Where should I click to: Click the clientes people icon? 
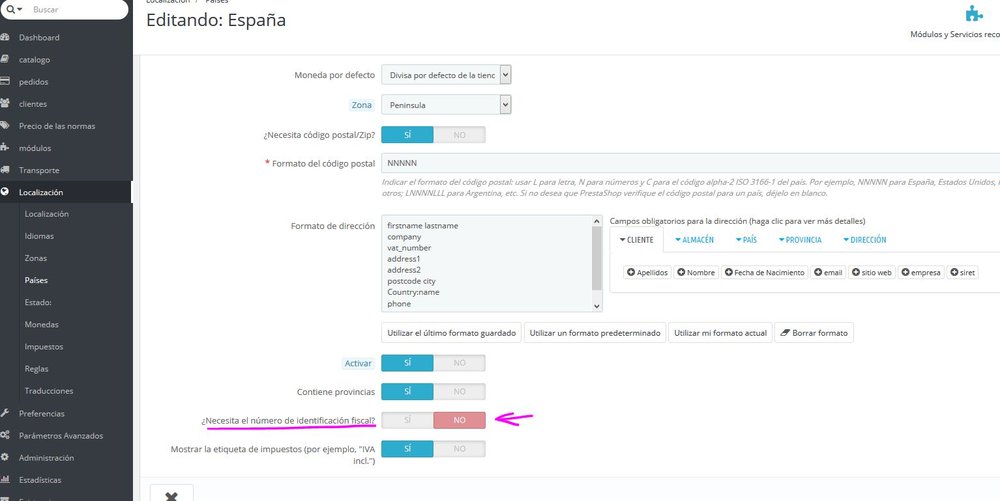click(x=6, y=104)
